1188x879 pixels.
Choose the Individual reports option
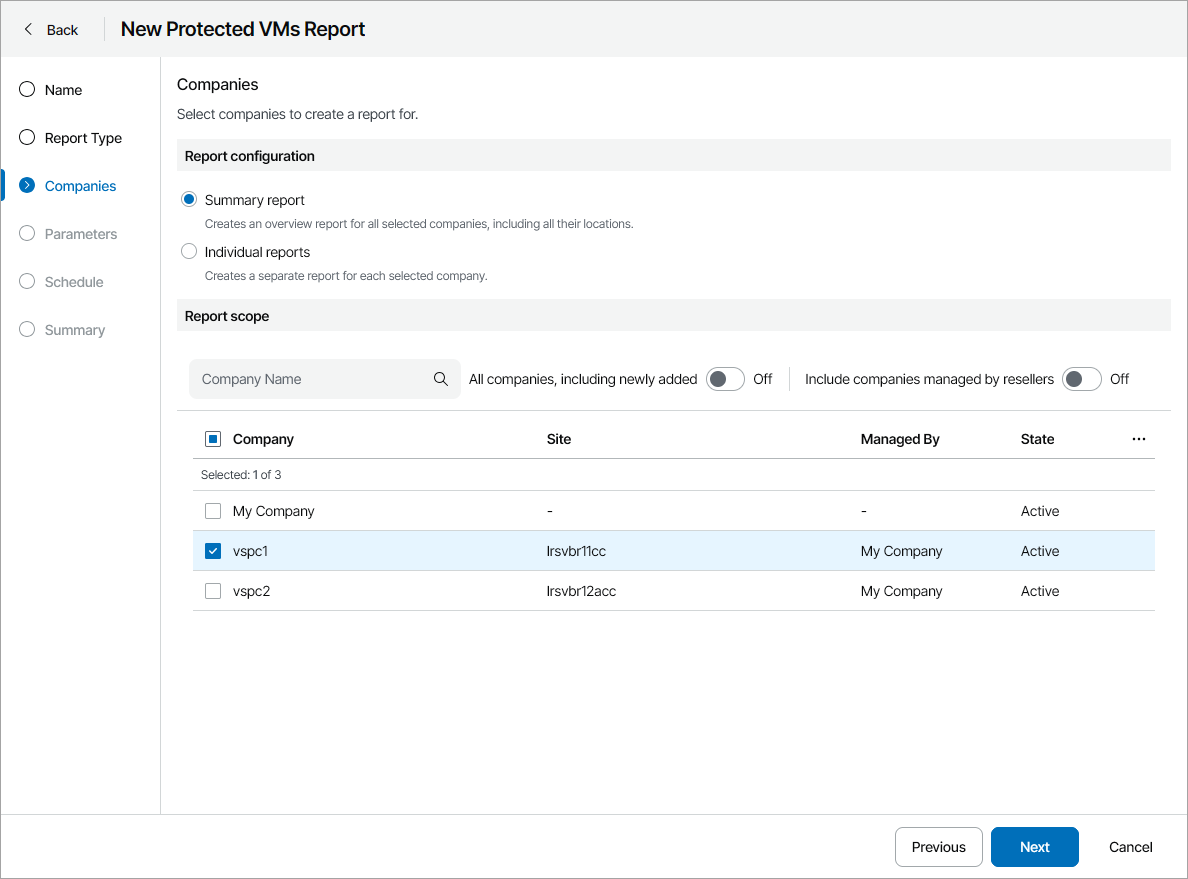point(189,252)
